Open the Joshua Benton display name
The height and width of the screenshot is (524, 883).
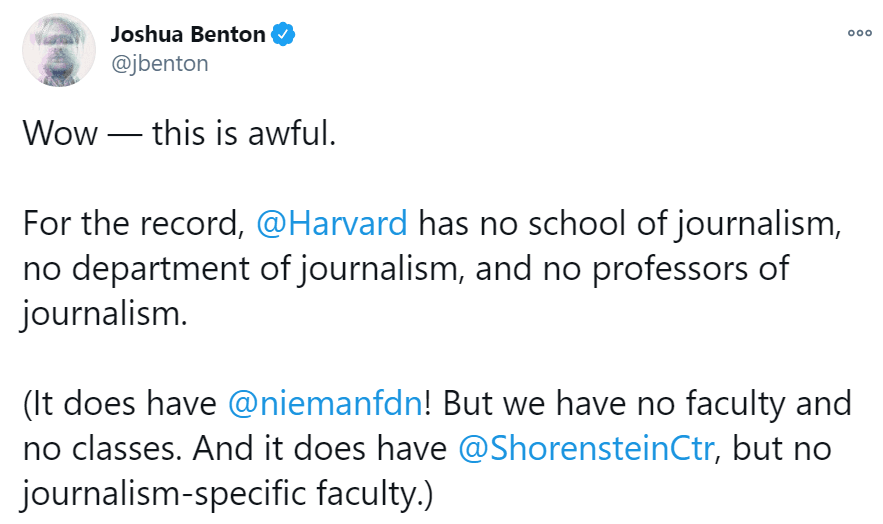click(x=188, y=34)
